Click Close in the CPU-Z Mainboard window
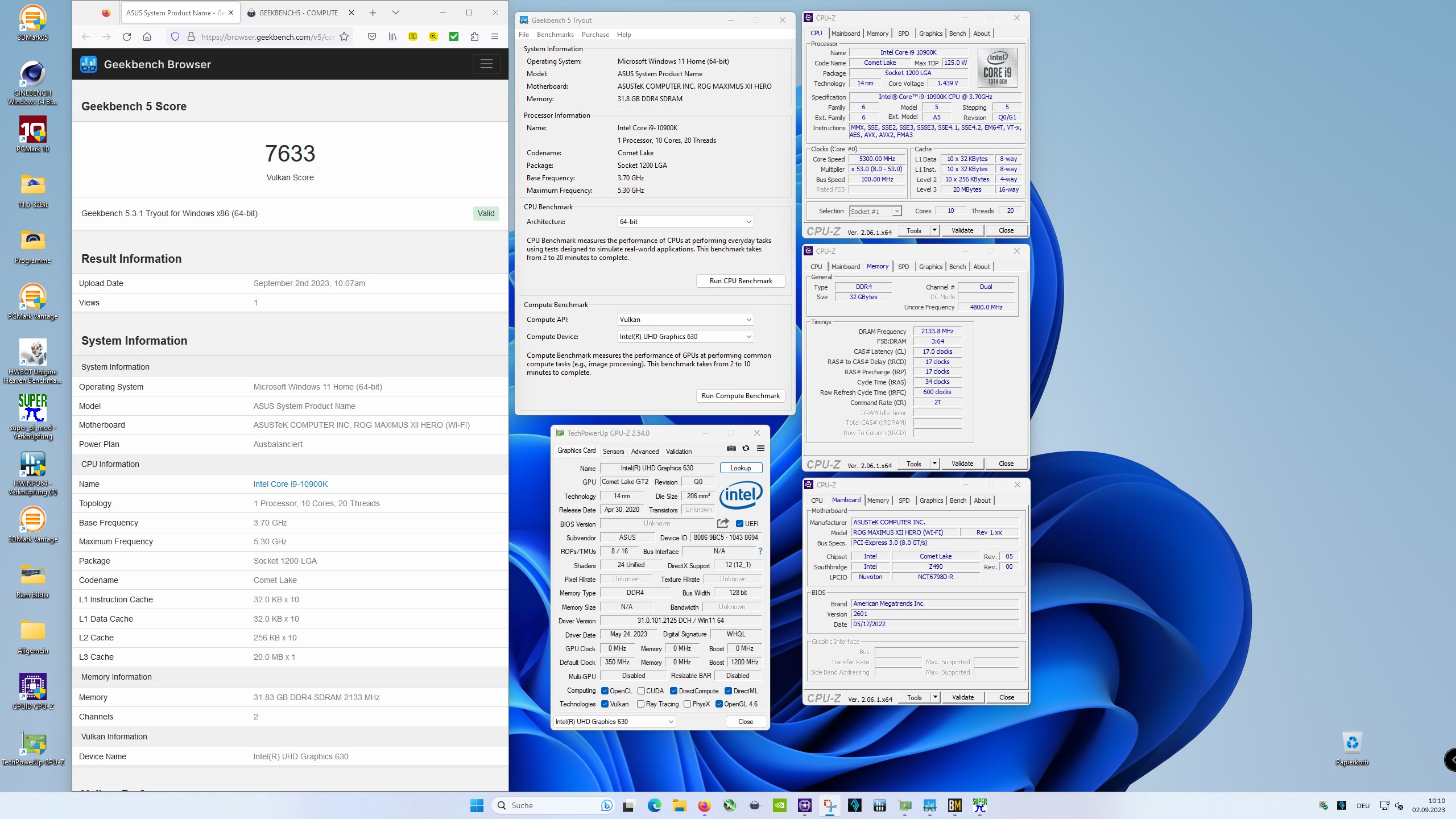This screenshot has width=1456, height=819. [x=1006, y=697]
